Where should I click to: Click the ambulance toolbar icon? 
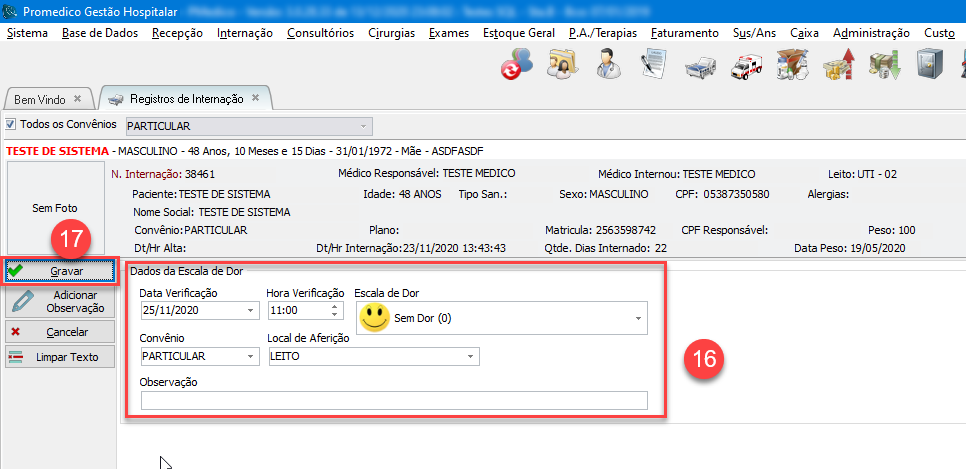tap(746, 66)
